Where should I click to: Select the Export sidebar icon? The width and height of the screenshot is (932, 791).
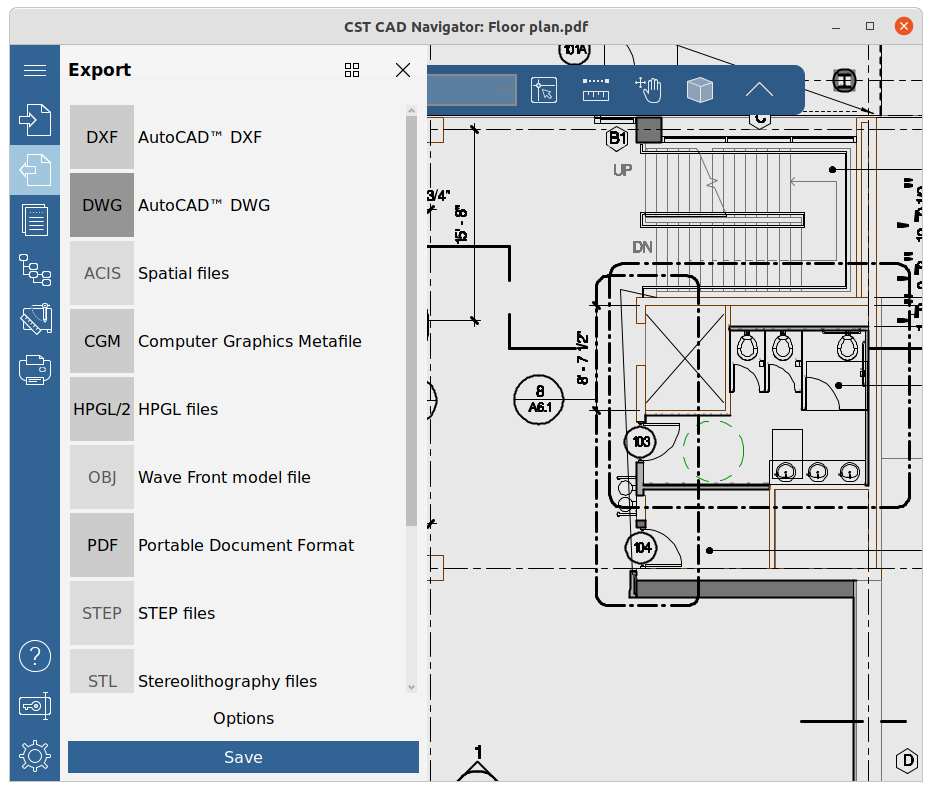34,170
